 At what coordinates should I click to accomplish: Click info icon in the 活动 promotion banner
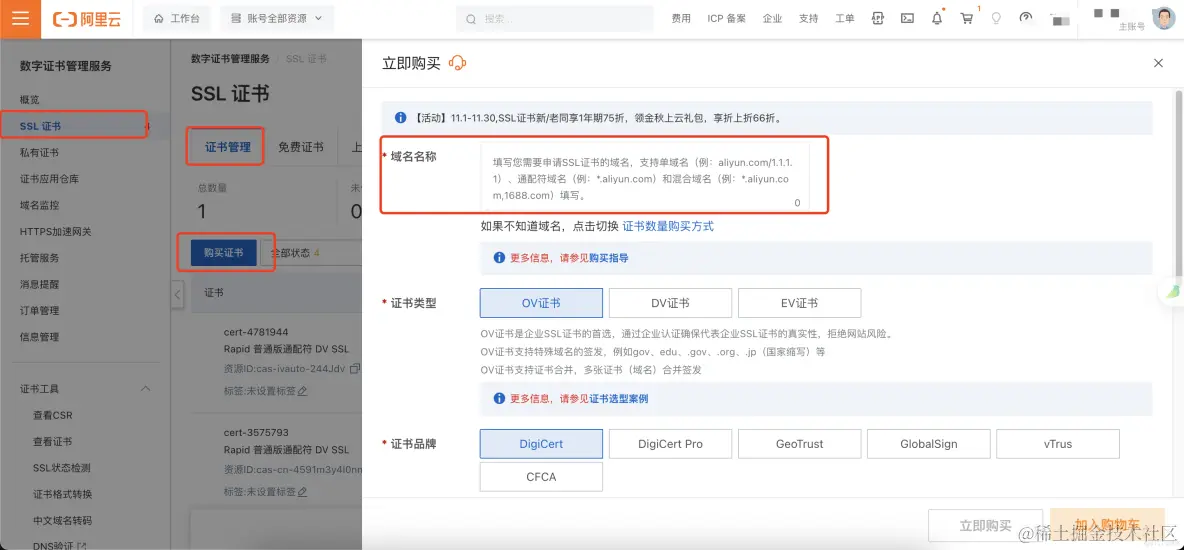point(402,118)
